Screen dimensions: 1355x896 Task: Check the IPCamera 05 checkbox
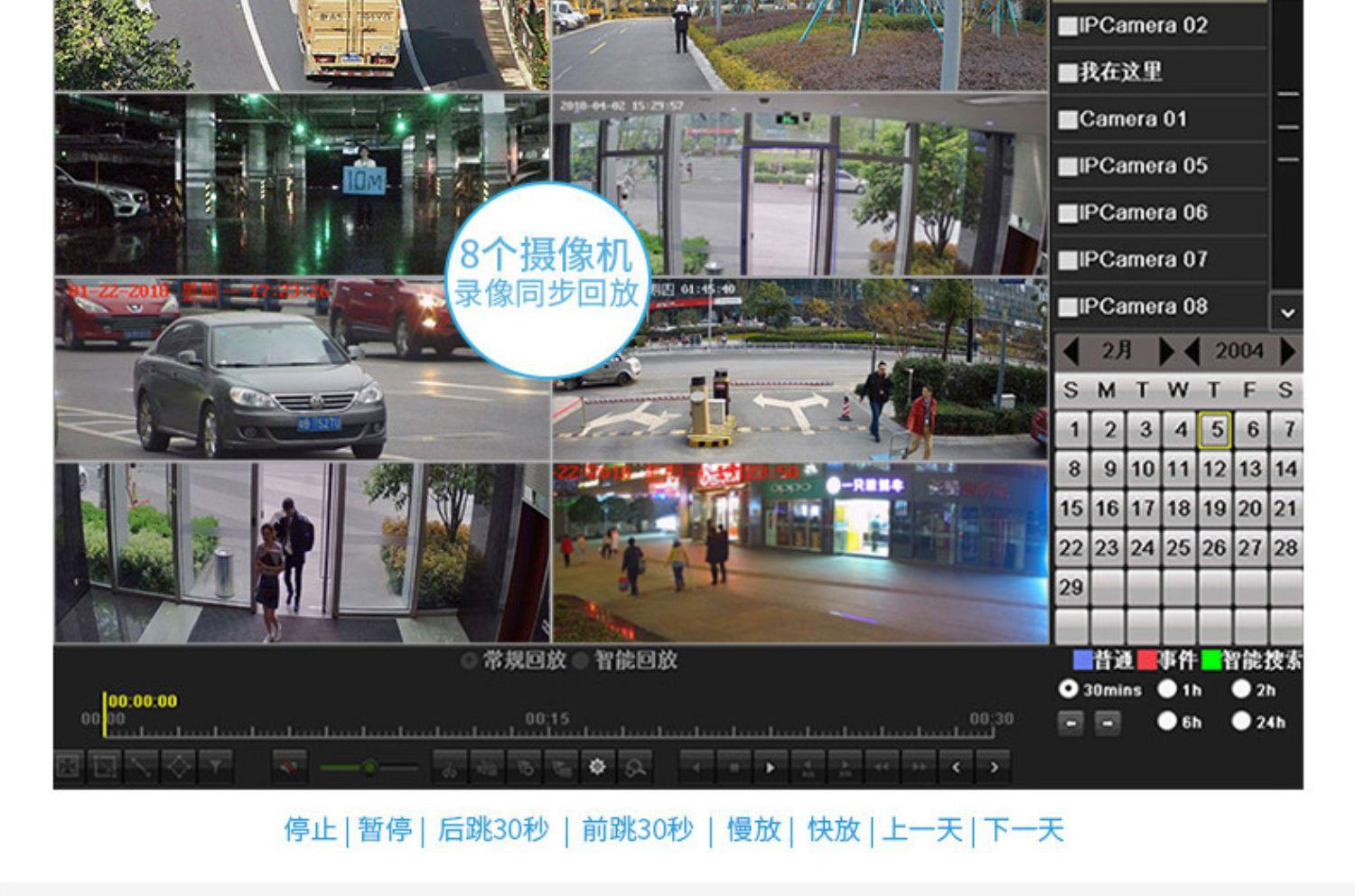point(1068,166)
